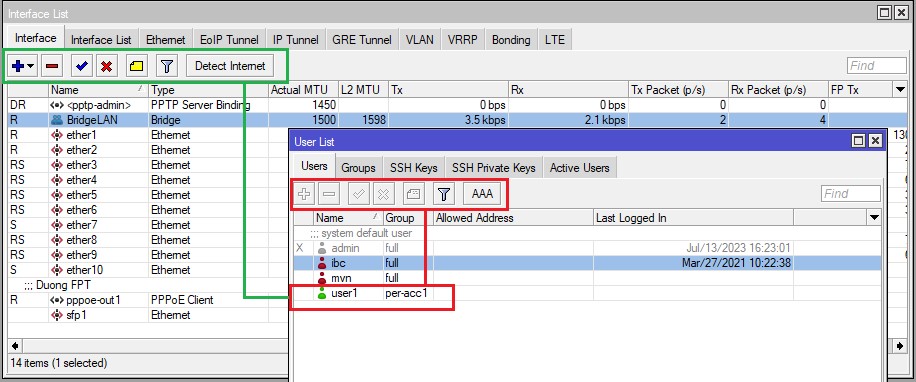916x382 pixels.
Task: Click the greyed checkmark Enable user button
Action: 359,194
